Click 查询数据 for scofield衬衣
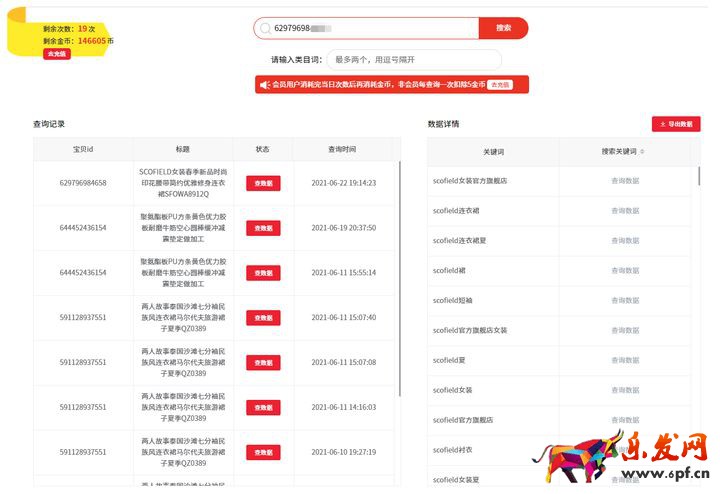The width and height of the screenshot is (720, 494). (625, 450)
